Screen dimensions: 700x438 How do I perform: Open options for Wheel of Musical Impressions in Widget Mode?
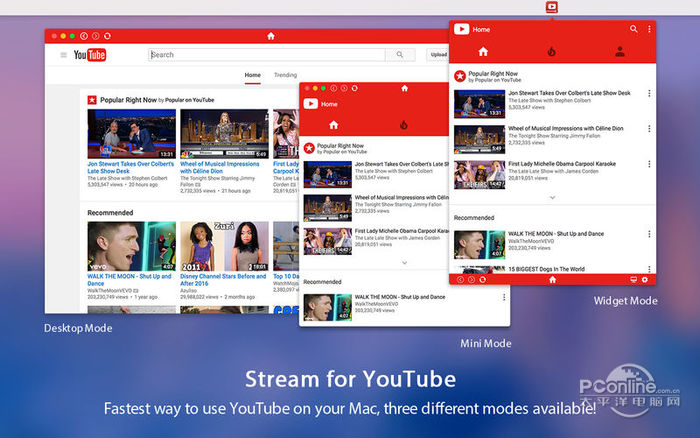(x=649, y=129)
